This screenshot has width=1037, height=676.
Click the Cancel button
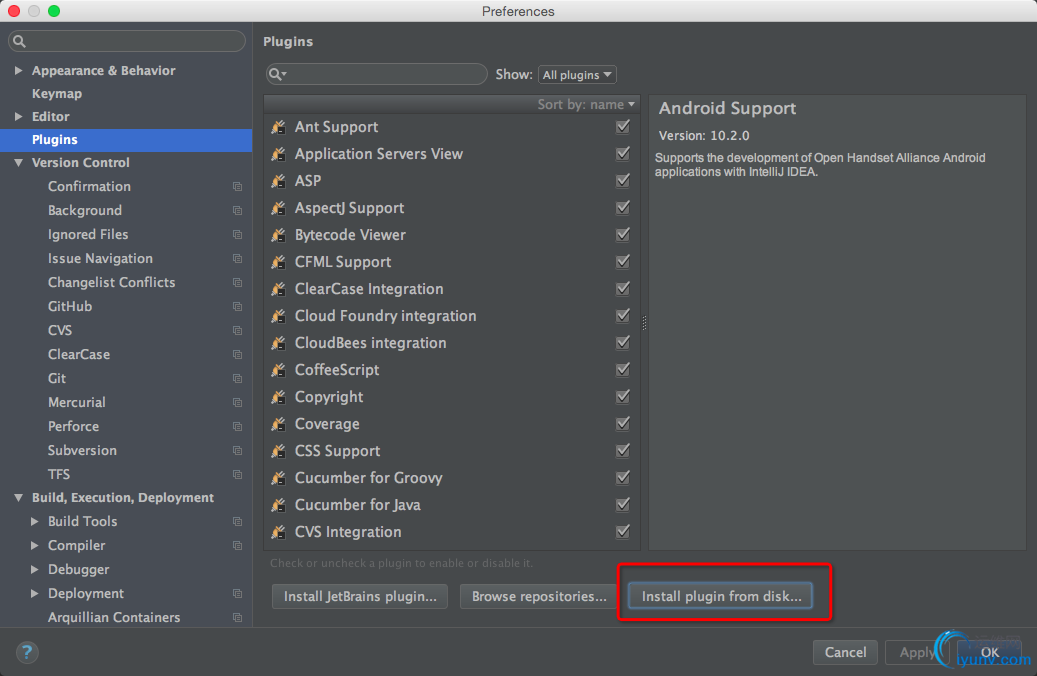[x=845, y=652]
